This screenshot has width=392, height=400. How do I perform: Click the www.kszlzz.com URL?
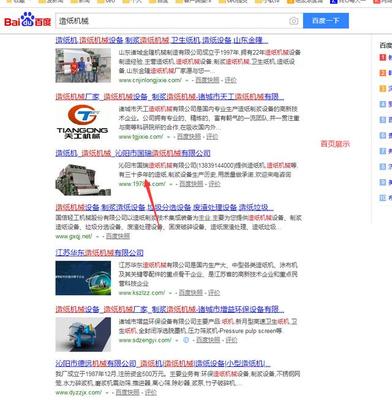click(142, 293)
